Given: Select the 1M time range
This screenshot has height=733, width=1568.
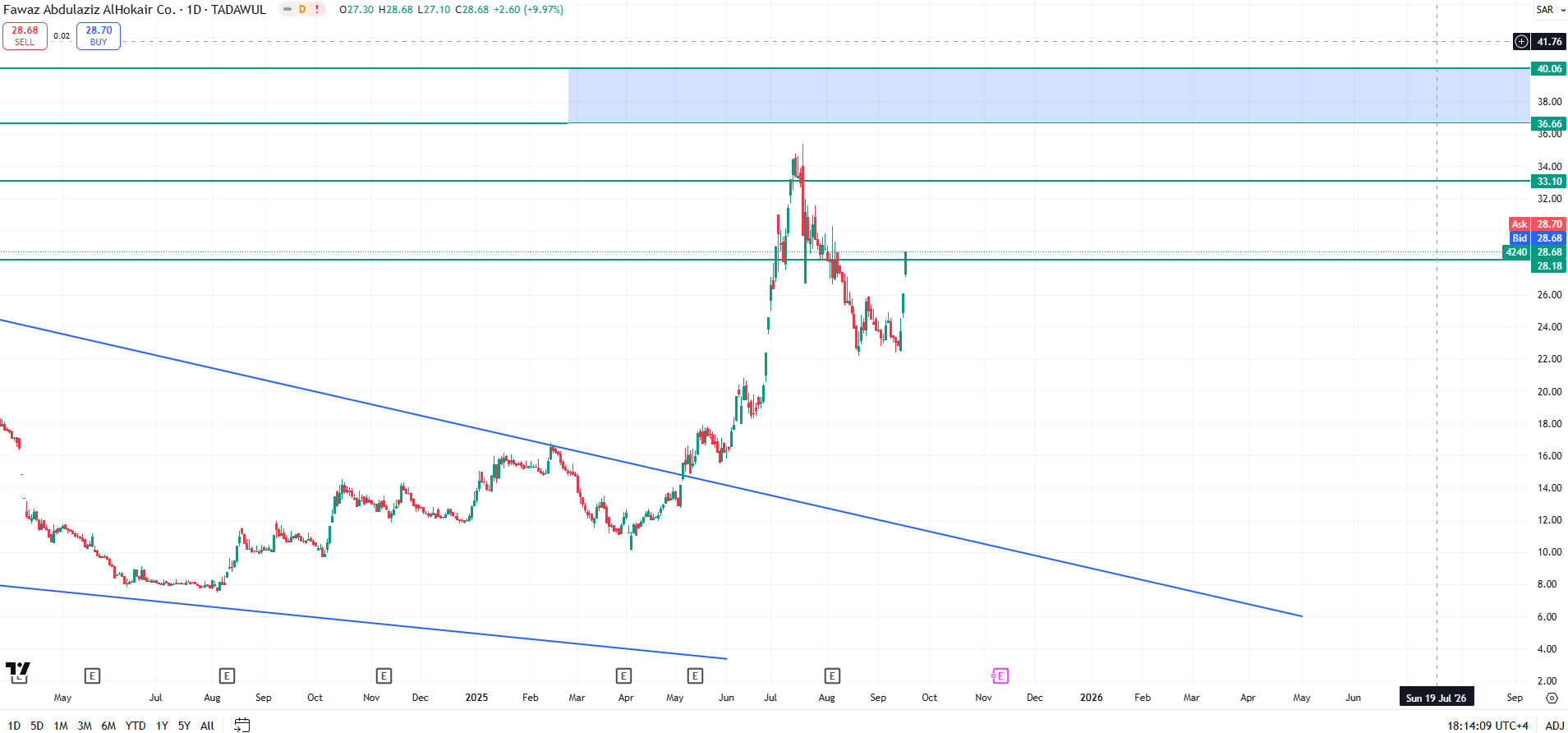Looking at the screenshot, I should tap(61, 726).
